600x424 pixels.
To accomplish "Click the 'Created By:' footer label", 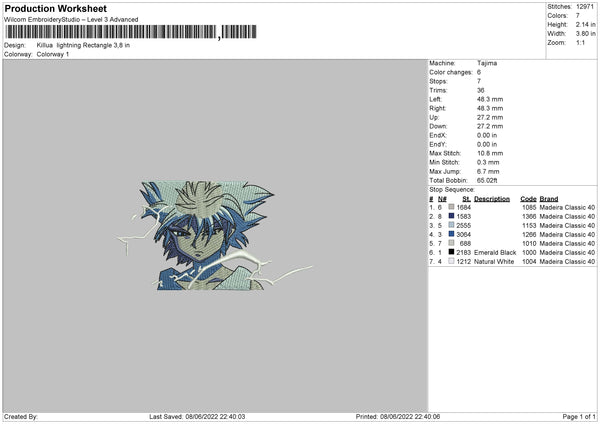I will pyautogui.click(x=21, y=417).
